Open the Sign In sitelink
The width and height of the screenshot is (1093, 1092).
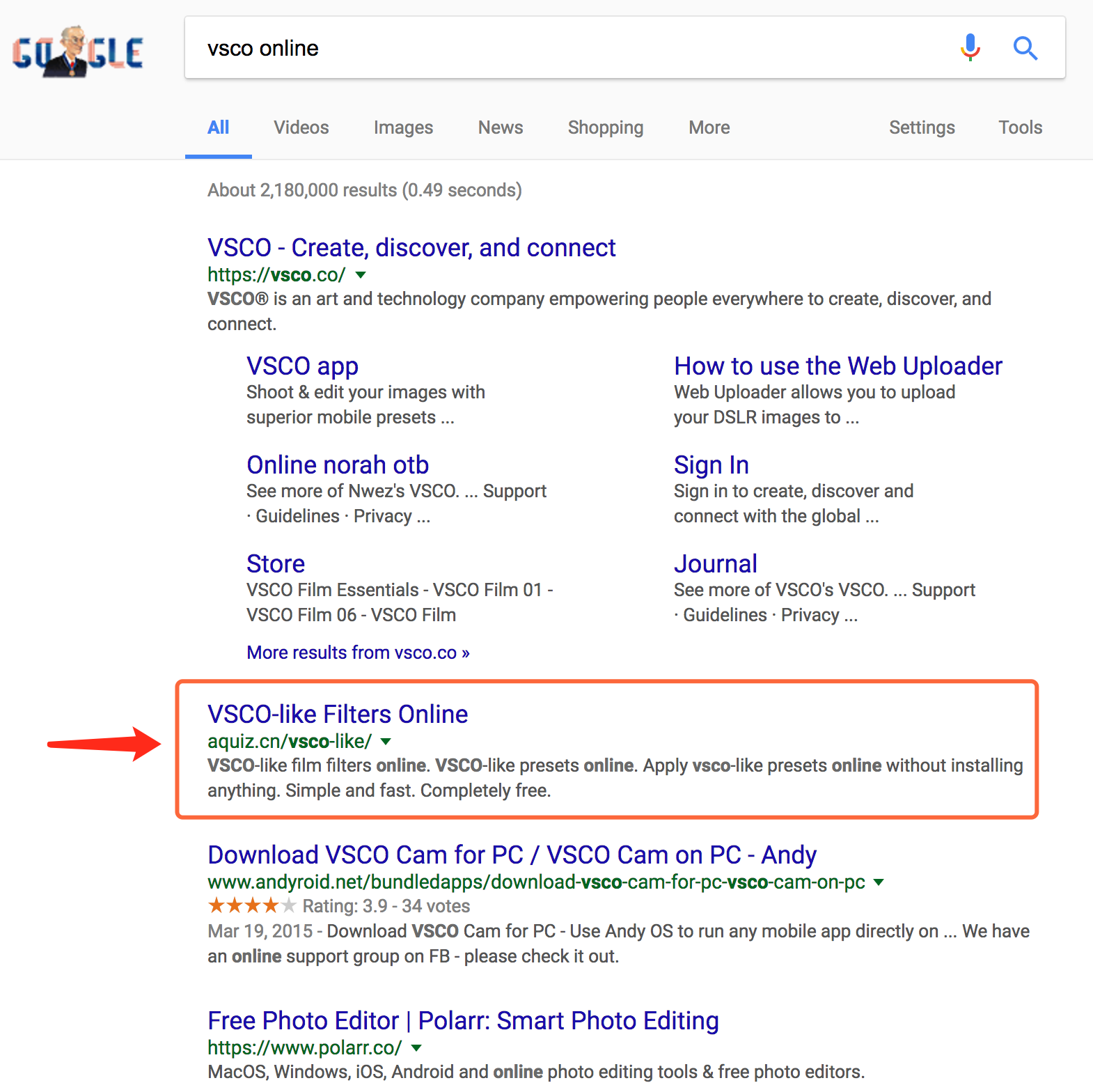point(711,465)
